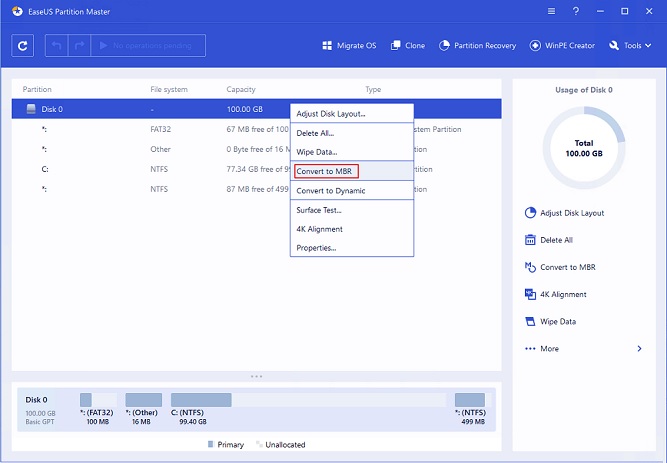Click the refresh icon button
Screen dimensions: 667x463
point(23,46)
